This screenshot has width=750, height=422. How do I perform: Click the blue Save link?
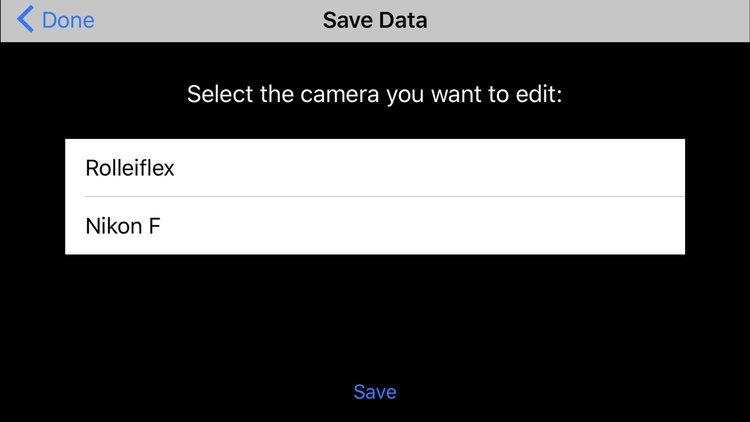pos(375,392)
